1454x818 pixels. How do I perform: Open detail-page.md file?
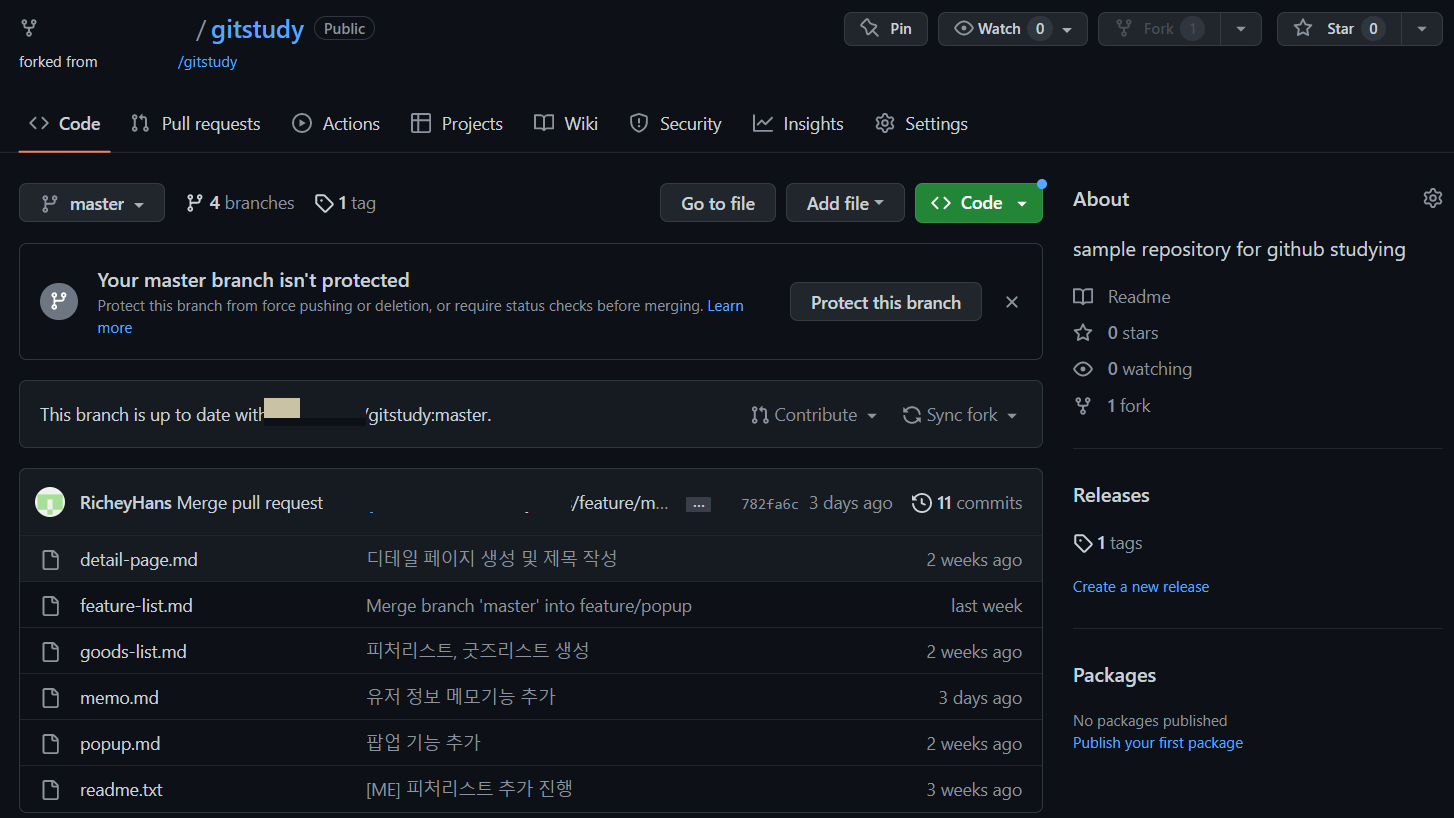tap(139, 560)
